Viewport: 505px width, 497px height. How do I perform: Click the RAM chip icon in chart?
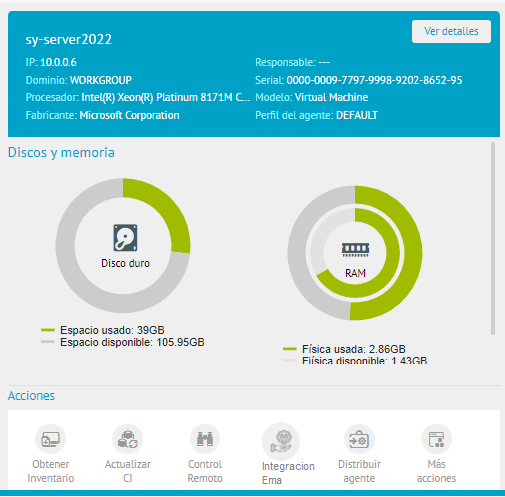pos(355,250)
